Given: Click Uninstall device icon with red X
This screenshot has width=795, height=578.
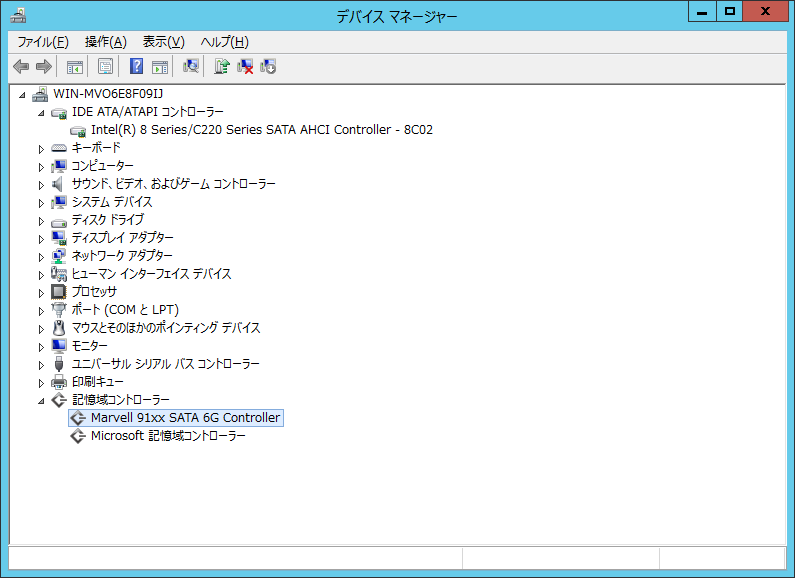Looking at the screenshot, I should tap(245, 66).
